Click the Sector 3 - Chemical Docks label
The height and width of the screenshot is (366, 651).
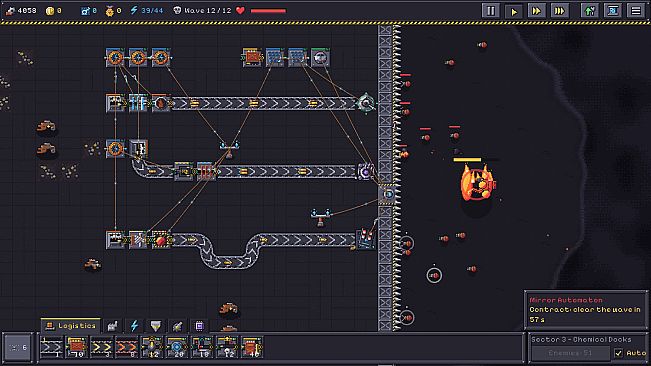point(581,339)
